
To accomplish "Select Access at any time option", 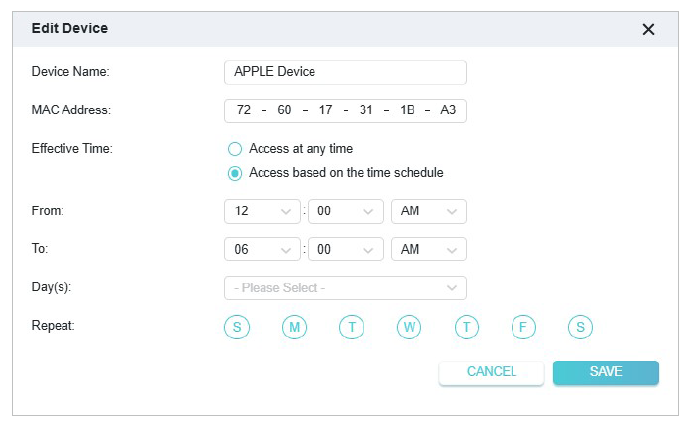I will tap(236, 149).
